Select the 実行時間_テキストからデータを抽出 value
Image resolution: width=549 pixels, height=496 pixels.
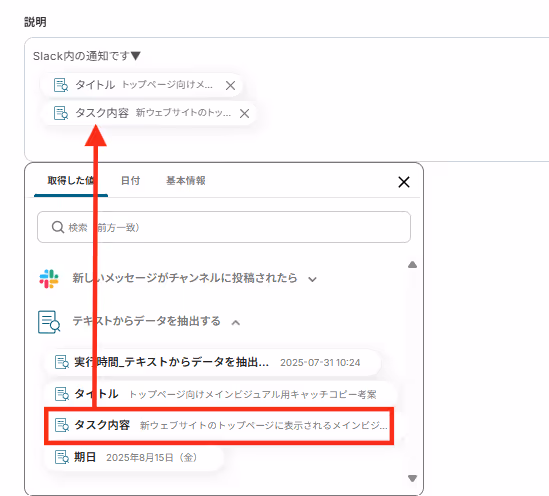point(212,362)
